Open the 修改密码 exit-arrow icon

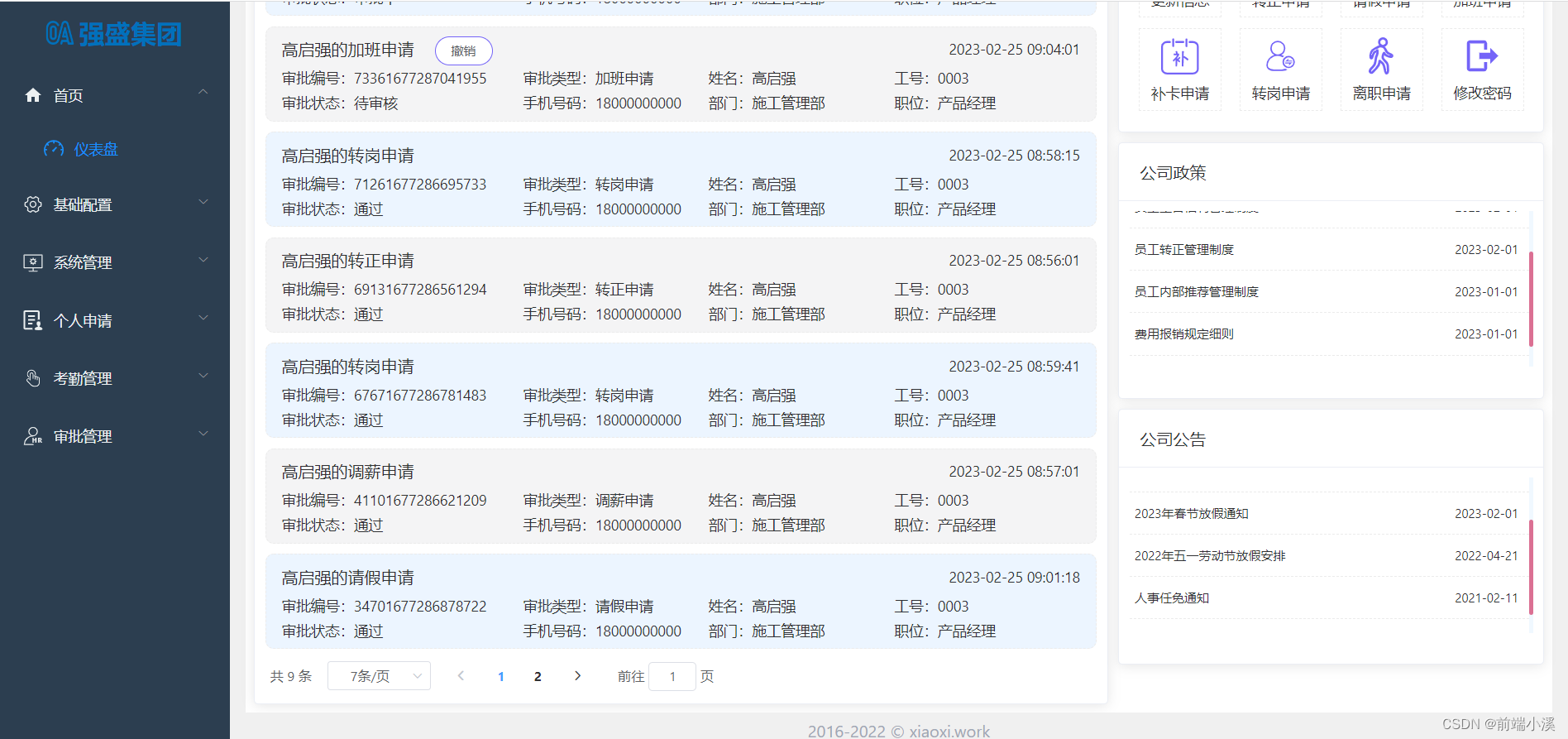pos(1482,56)
